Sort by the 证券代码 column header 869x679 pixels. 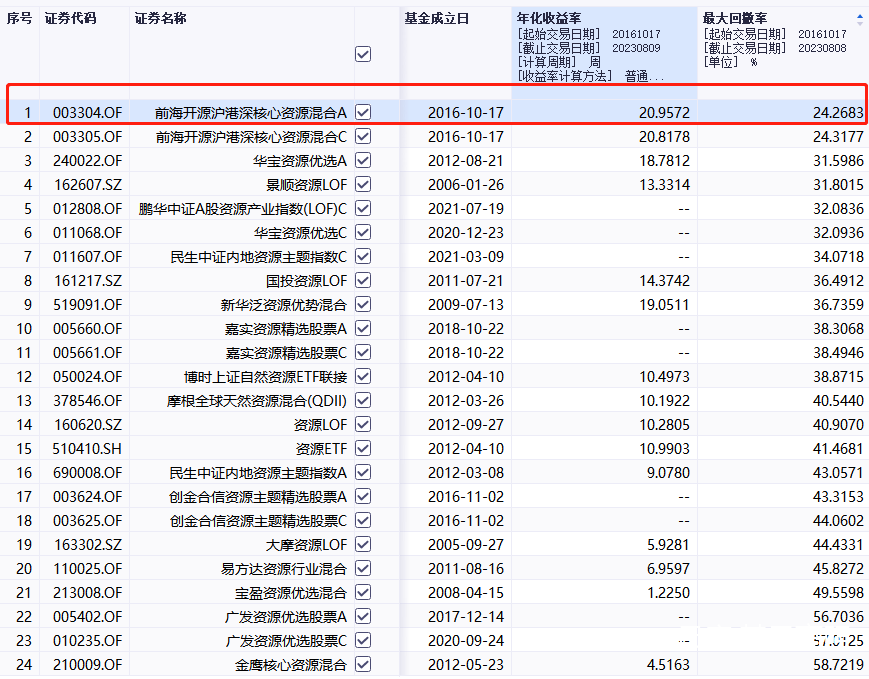pos(70,19)
